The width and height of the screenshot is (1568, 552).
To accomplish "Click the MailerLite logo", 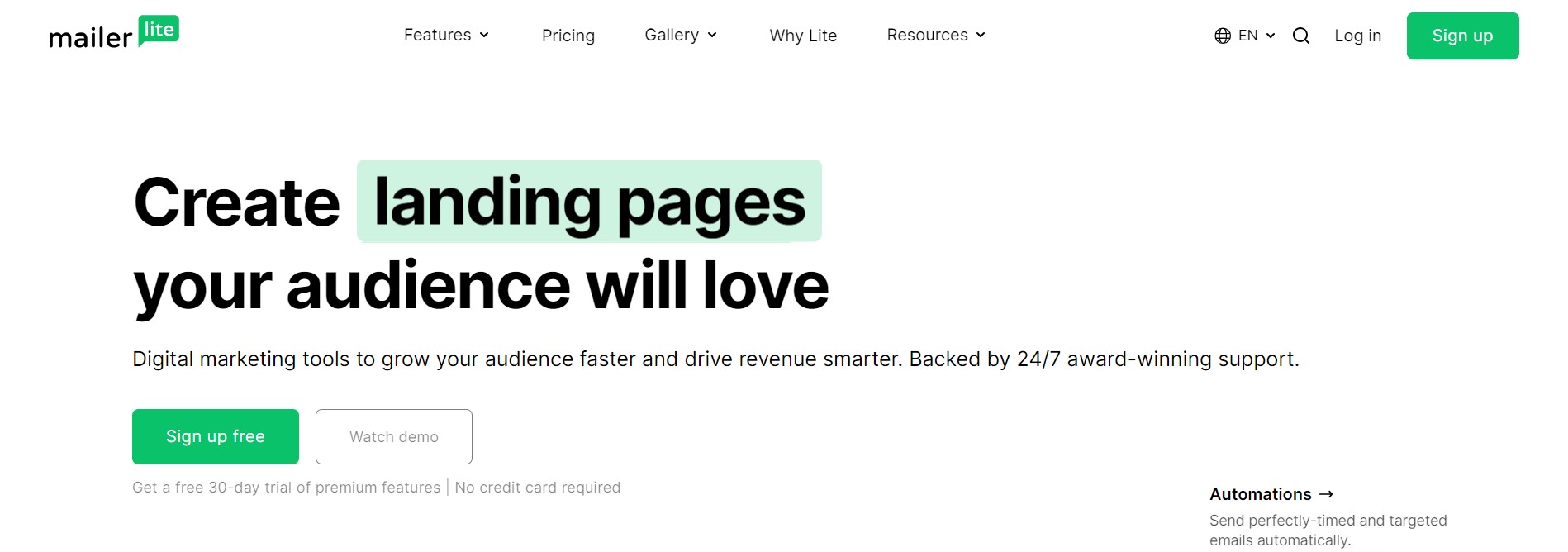I will 114,33.
